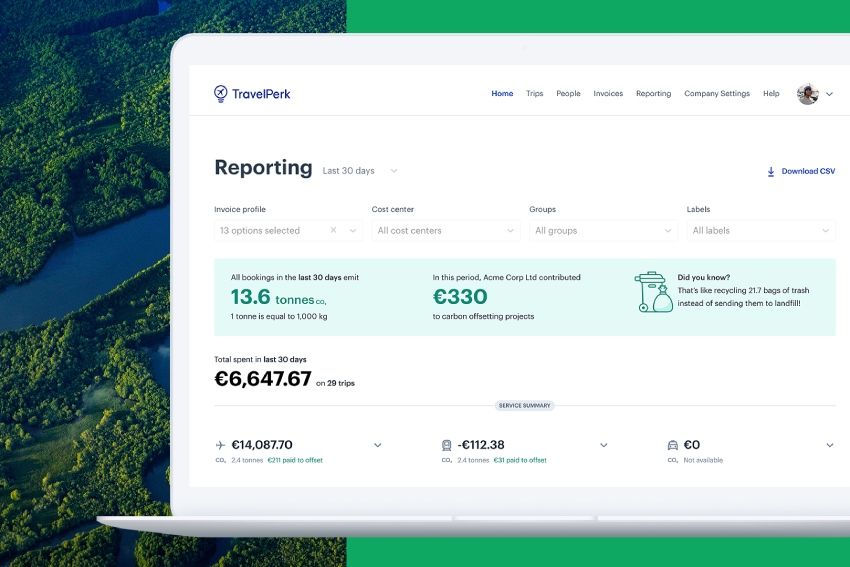This screenshot has height=567, width=850.
Task: Go to the Trips menu
Action: [x=535, y=94]
